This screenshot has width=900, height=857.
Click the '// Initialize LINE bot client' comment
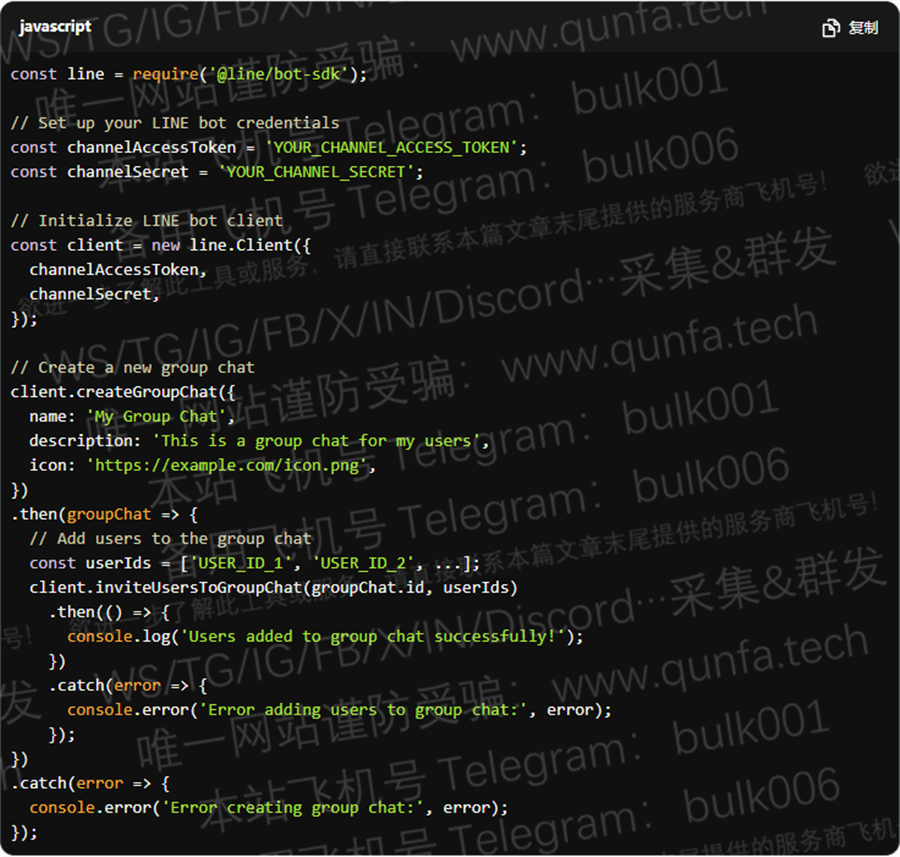[x=147, y=221]
